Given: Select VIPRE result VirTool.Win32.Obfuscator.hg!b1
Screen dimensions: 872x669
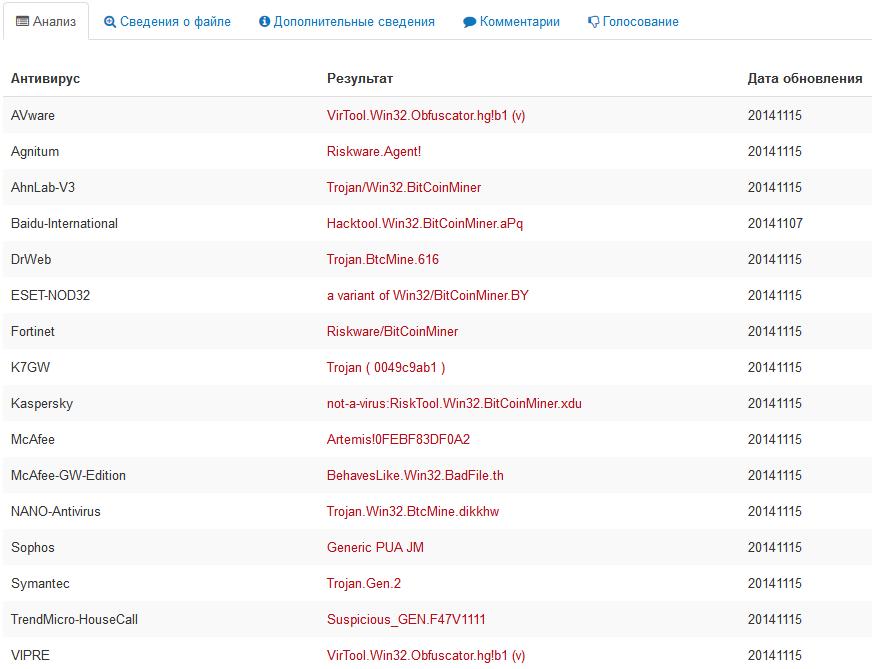Looking at the screenshot, I should click(x=426, y=656).
